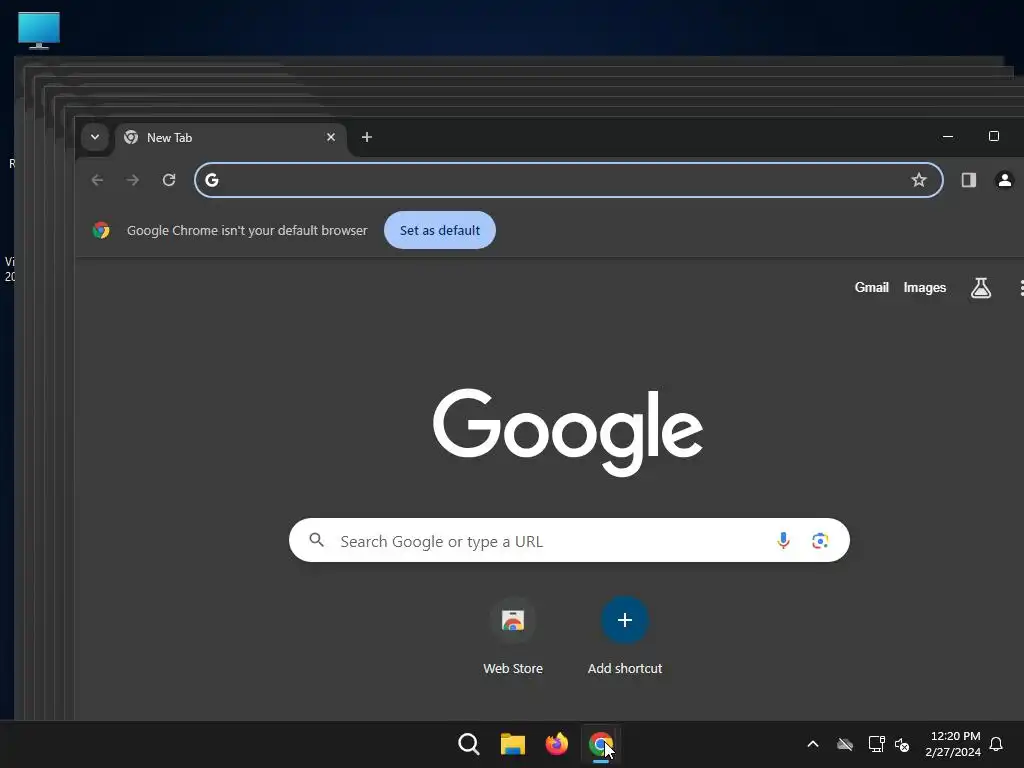Screen dimensions: 1024x768
Task: Launch Firefox from the taskbar
Action: point(556,744)
